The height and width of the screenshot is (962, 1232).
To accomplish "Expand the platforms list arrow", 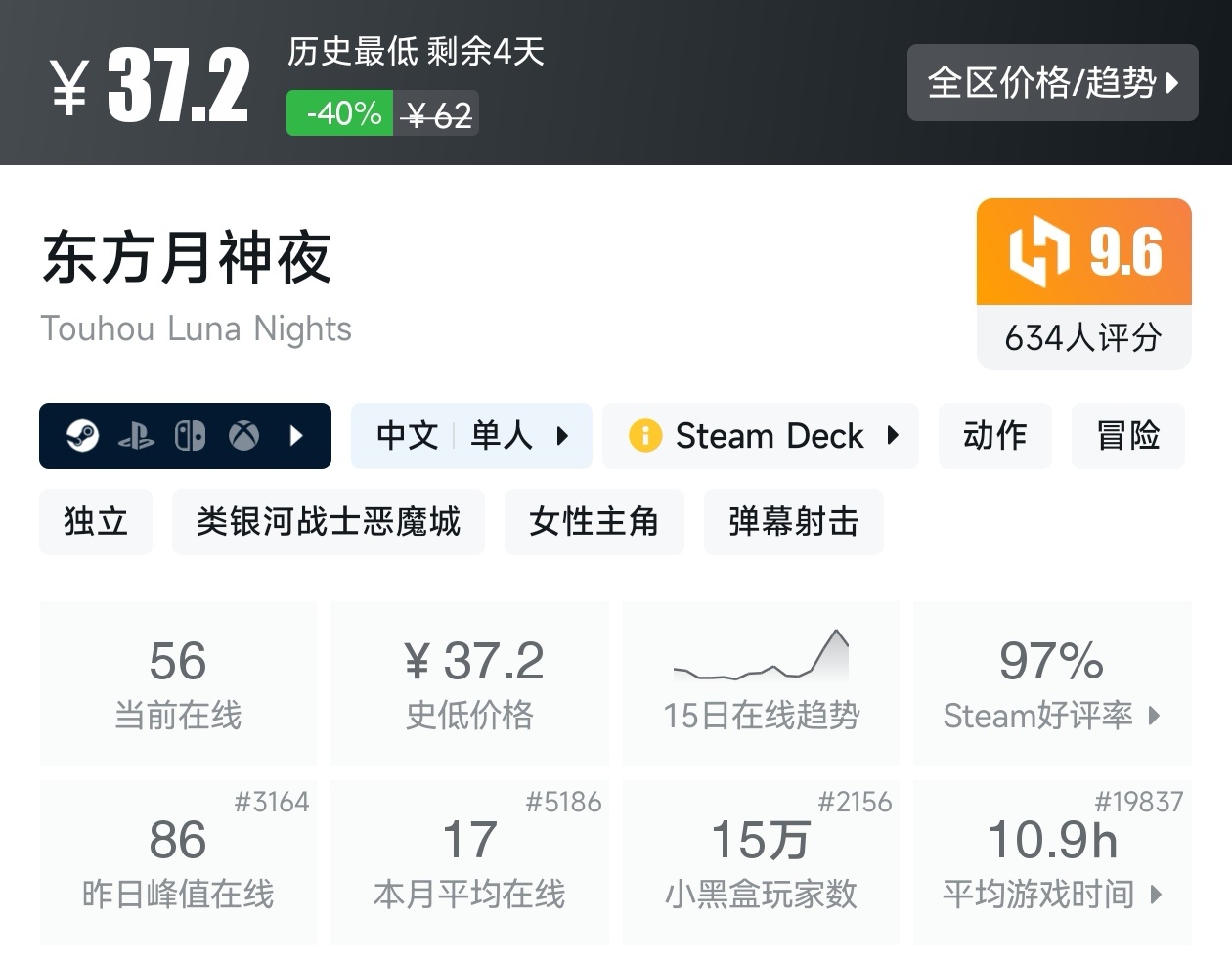I will 297,436.
